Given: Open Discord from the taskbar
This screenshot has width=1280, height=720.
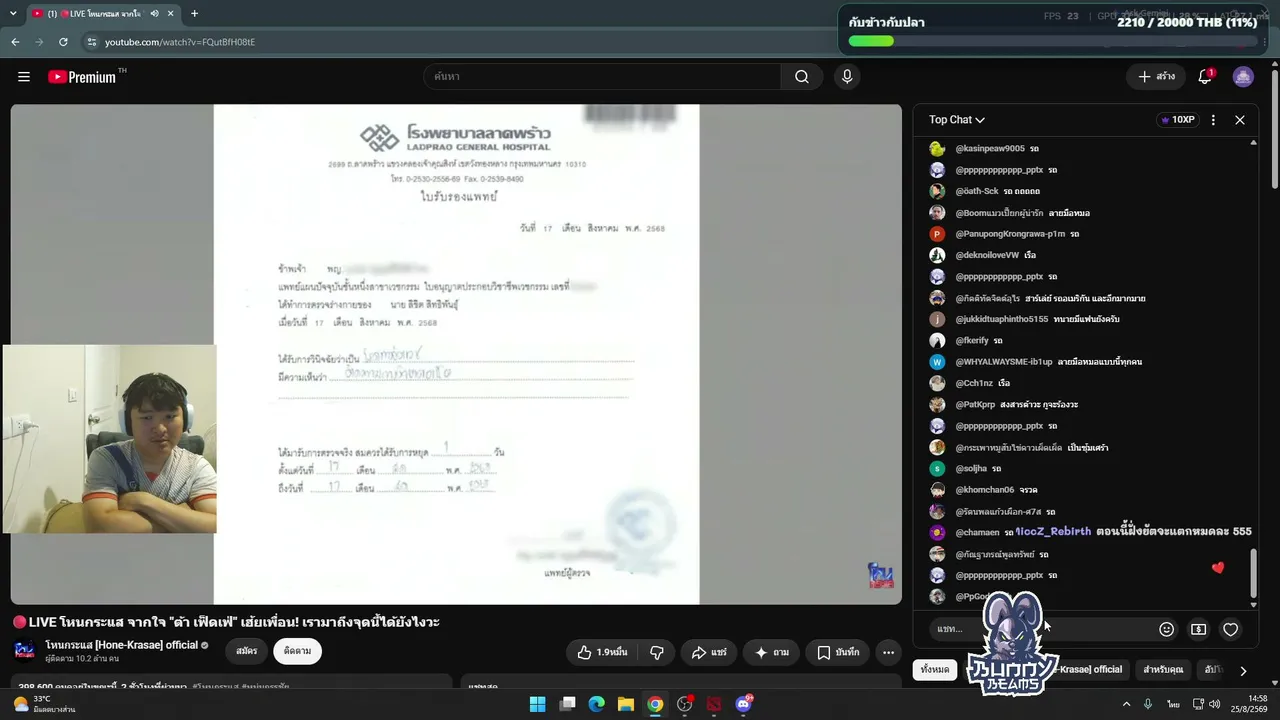Looking at the screenshot, I should tap(743, 704).
